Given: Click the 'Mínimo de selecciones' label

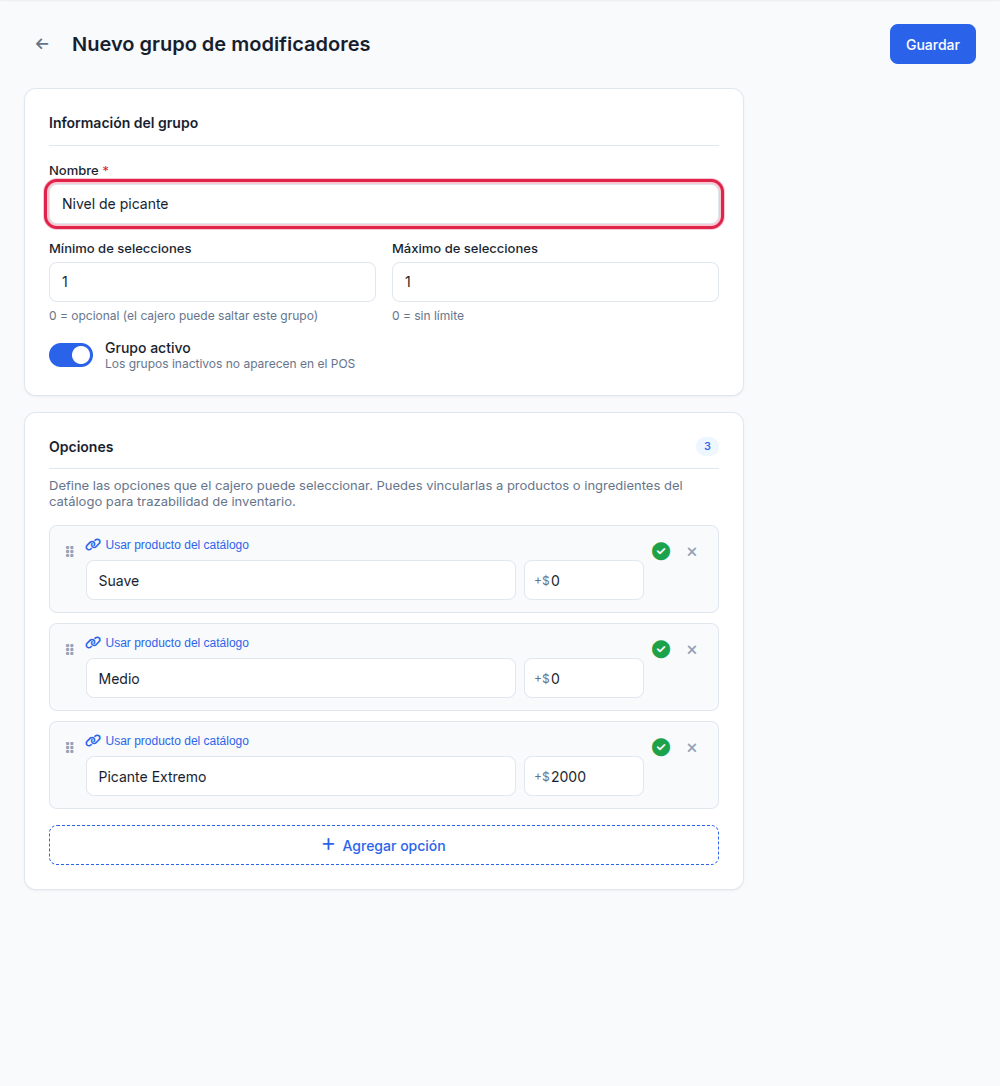Looking at the screenshot, I should [x=120, y=249].
